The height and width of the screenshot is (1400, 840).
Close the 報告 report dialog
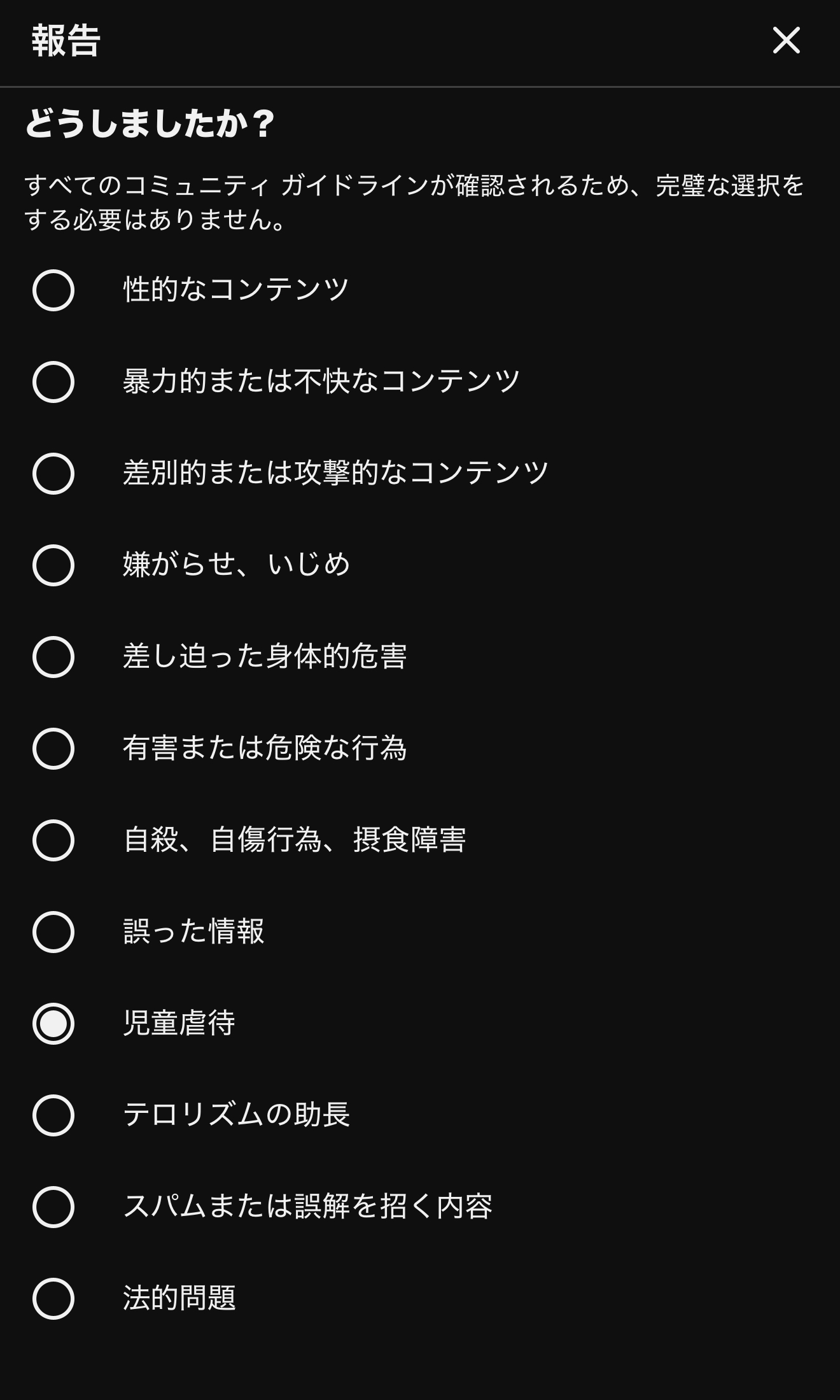[786, 41]
